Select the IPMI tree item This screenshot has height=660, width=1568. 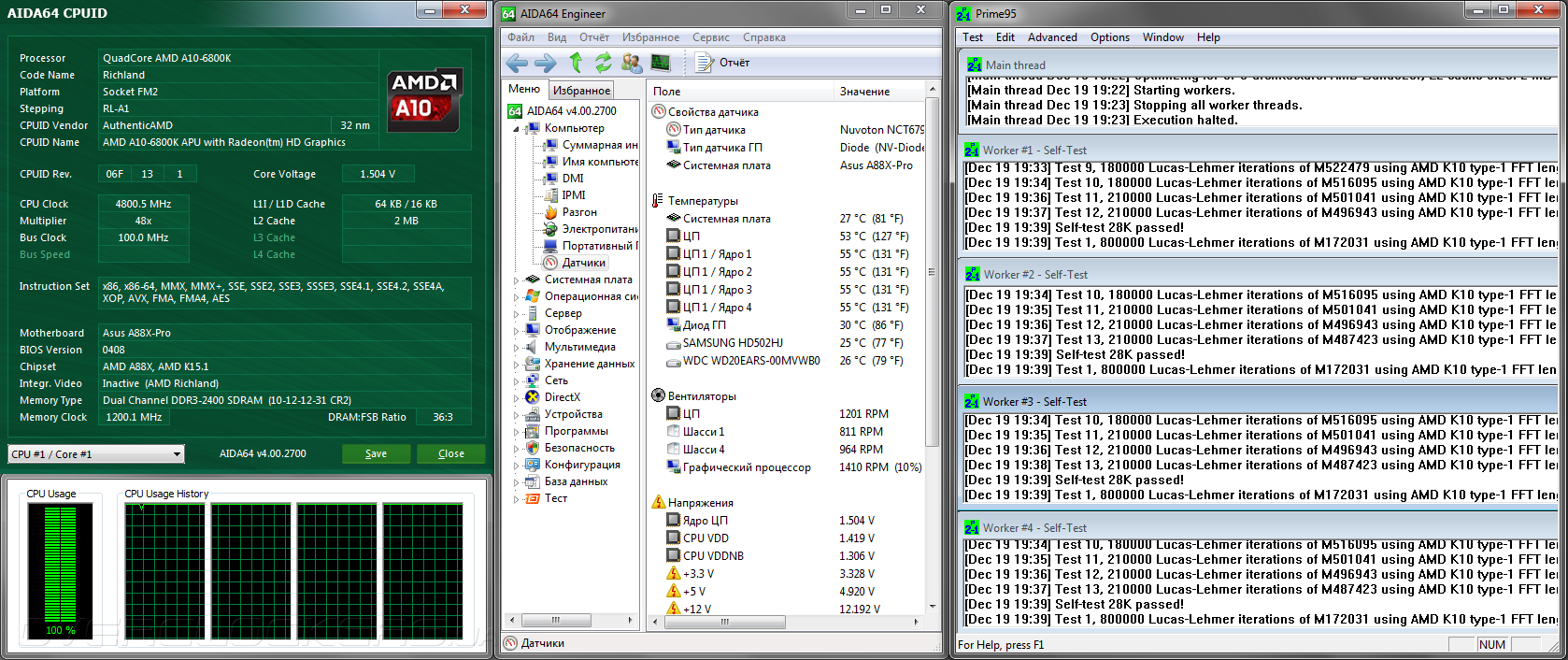tap(565, 195)
